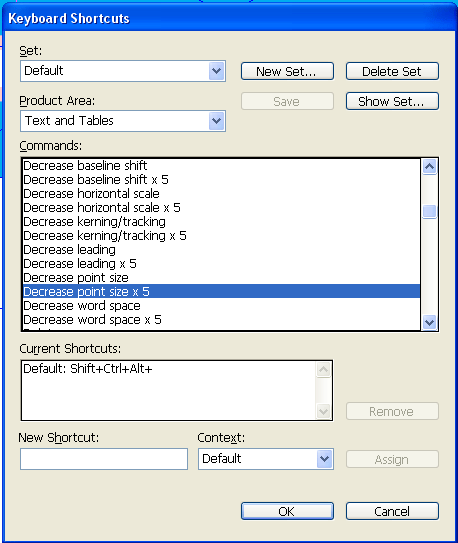Open the Set dropdown showing Default
The height and width of the screenshot is (543, 458).
(123, 71)
